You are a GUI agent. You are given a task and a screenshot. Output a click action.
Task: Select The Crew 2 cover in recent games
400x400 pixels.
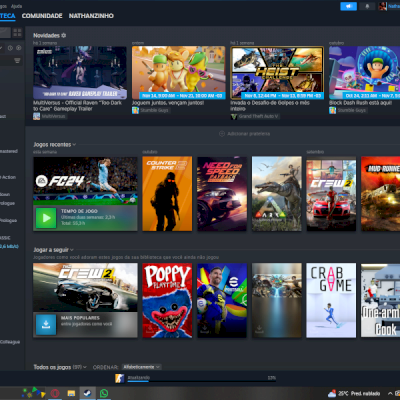coord(331,194)
